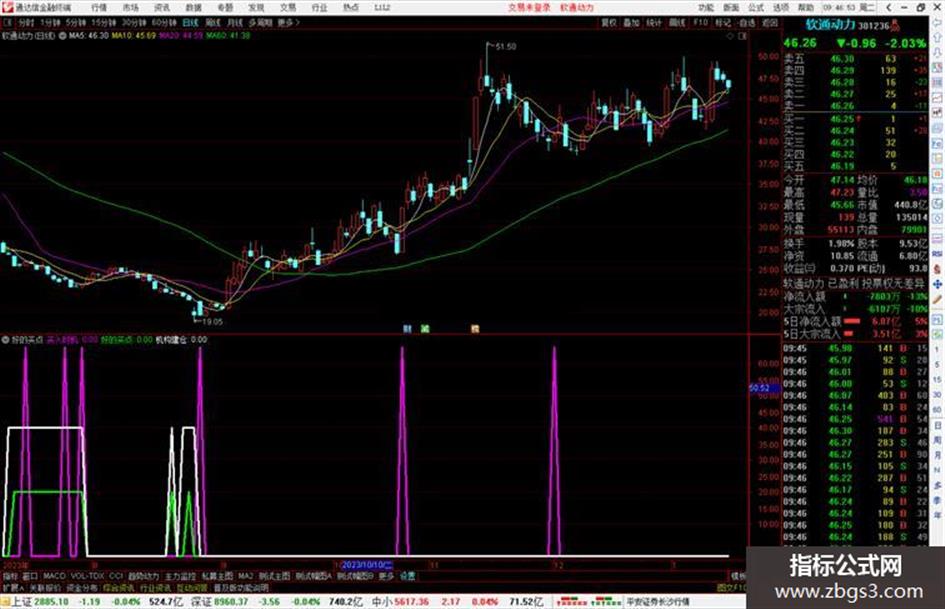Select the VOL-TDX indicator tab
This screenshot has width=945, height=609.
[87, 576]
